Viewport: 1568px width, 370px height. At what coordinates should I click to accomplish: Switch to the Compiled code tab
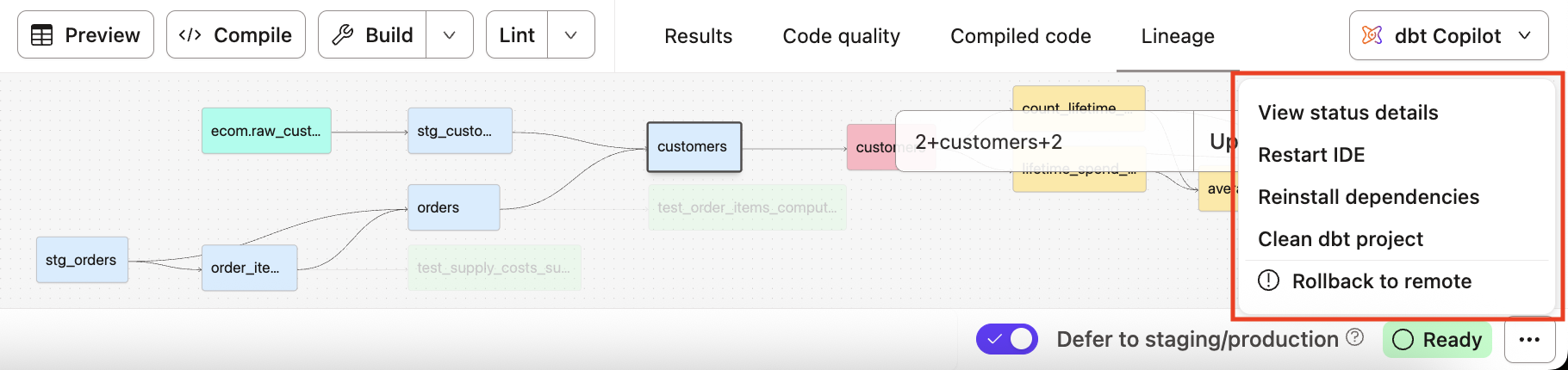tap(1020, 36)
